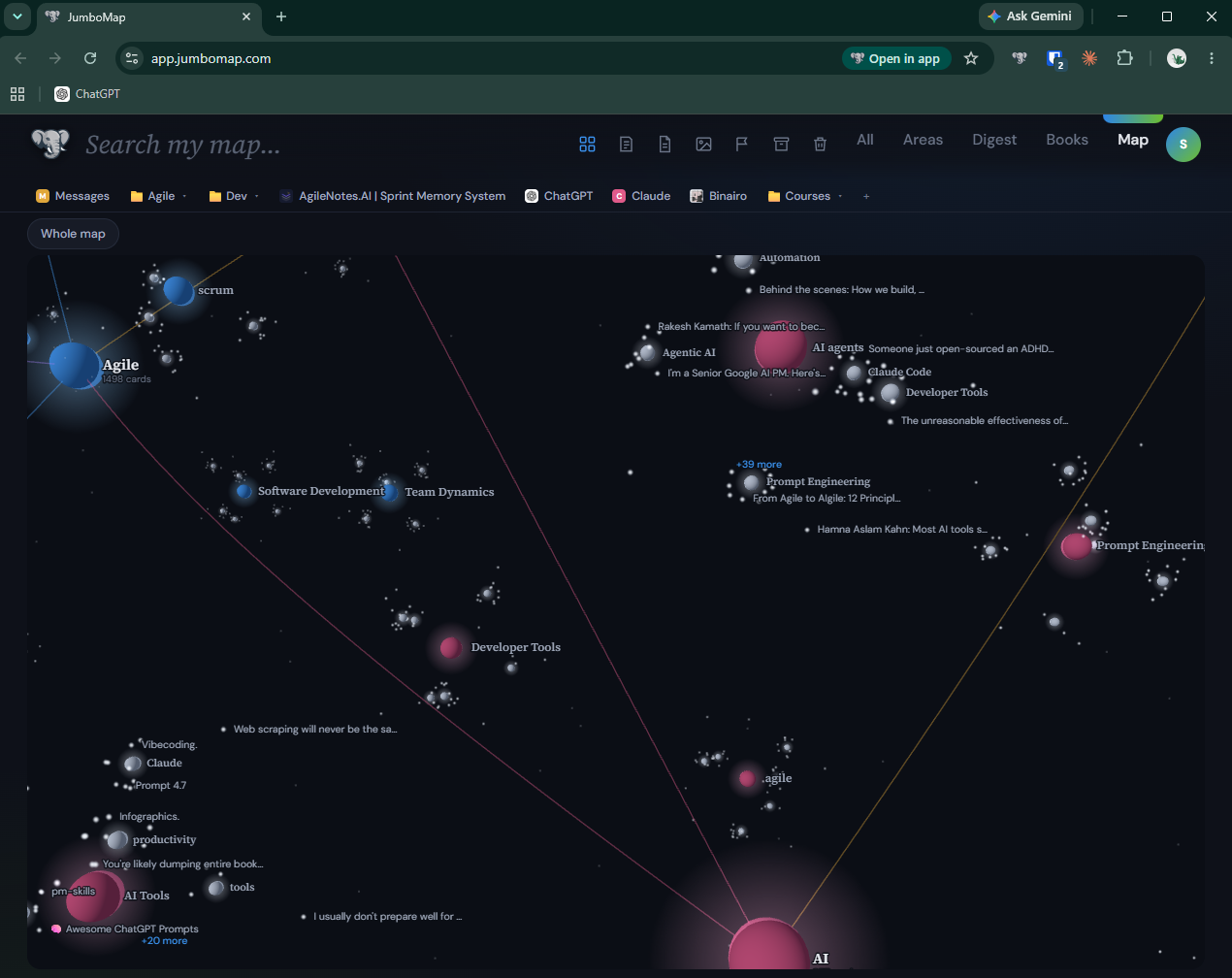This screenshot has width=1232, height=978.
Task: Select the pink Developer Tools node
Action: (450, 647)
